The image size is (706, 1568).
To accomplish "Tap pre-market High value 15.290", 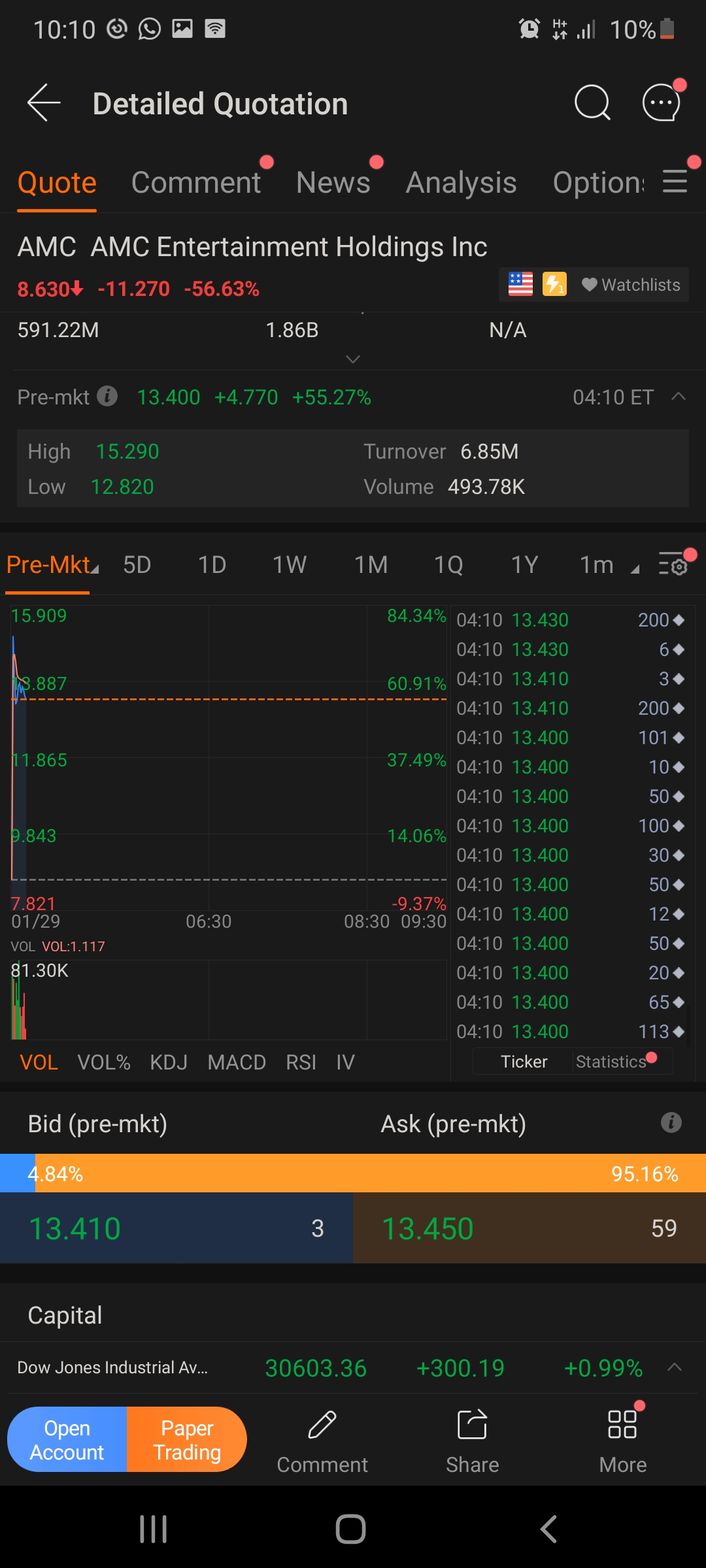I will pos(127,451).
